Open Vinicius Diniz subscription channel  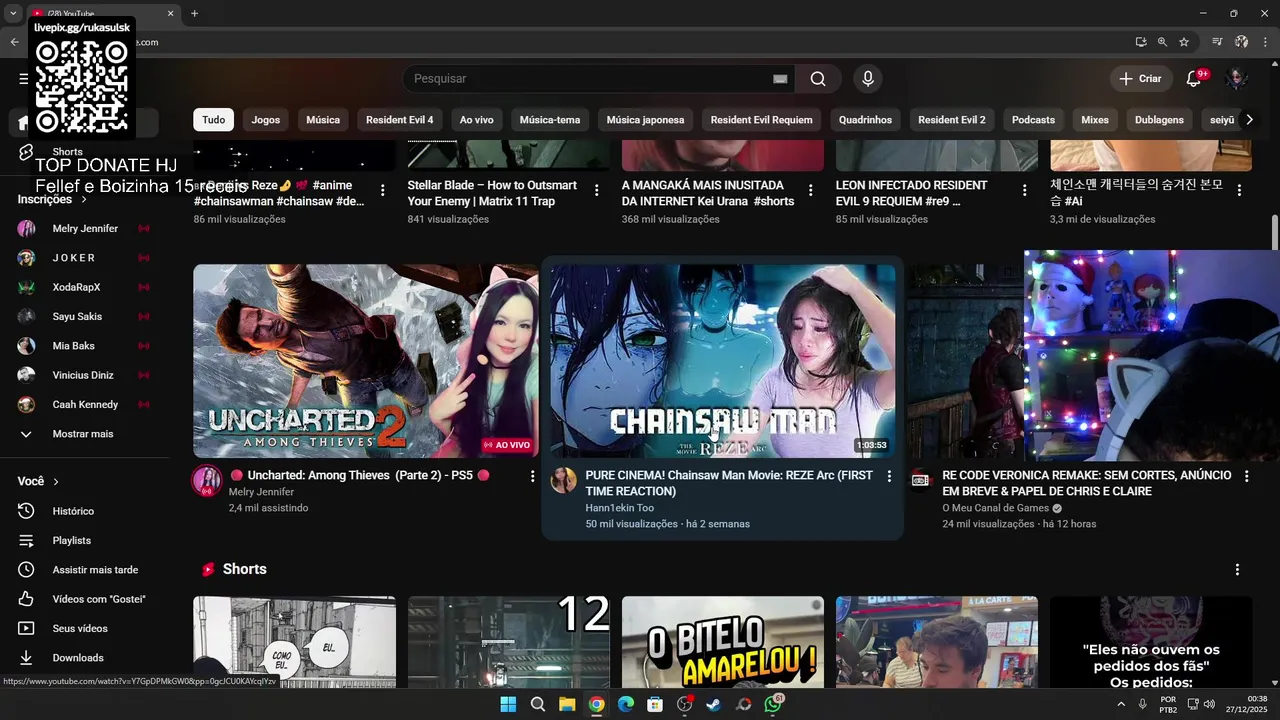click(84, 375)
